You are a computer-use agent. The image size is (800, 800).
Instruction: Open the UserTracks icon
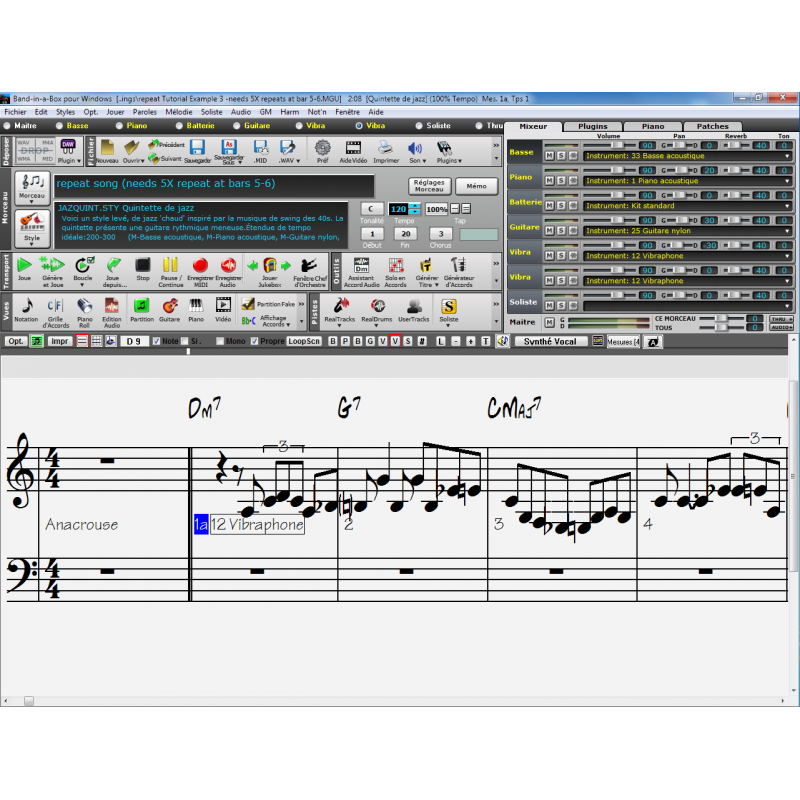(x=414, y=306)
